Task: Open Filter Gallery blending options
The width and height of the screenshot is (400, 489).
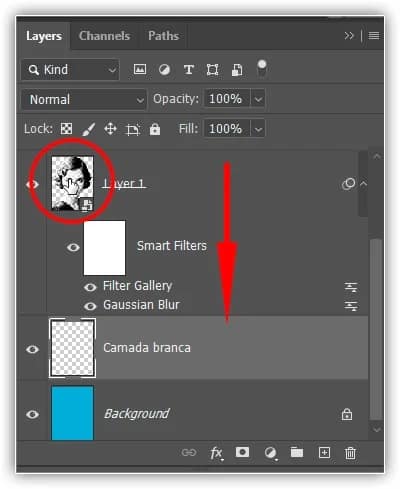Action: tap(351, 287)
